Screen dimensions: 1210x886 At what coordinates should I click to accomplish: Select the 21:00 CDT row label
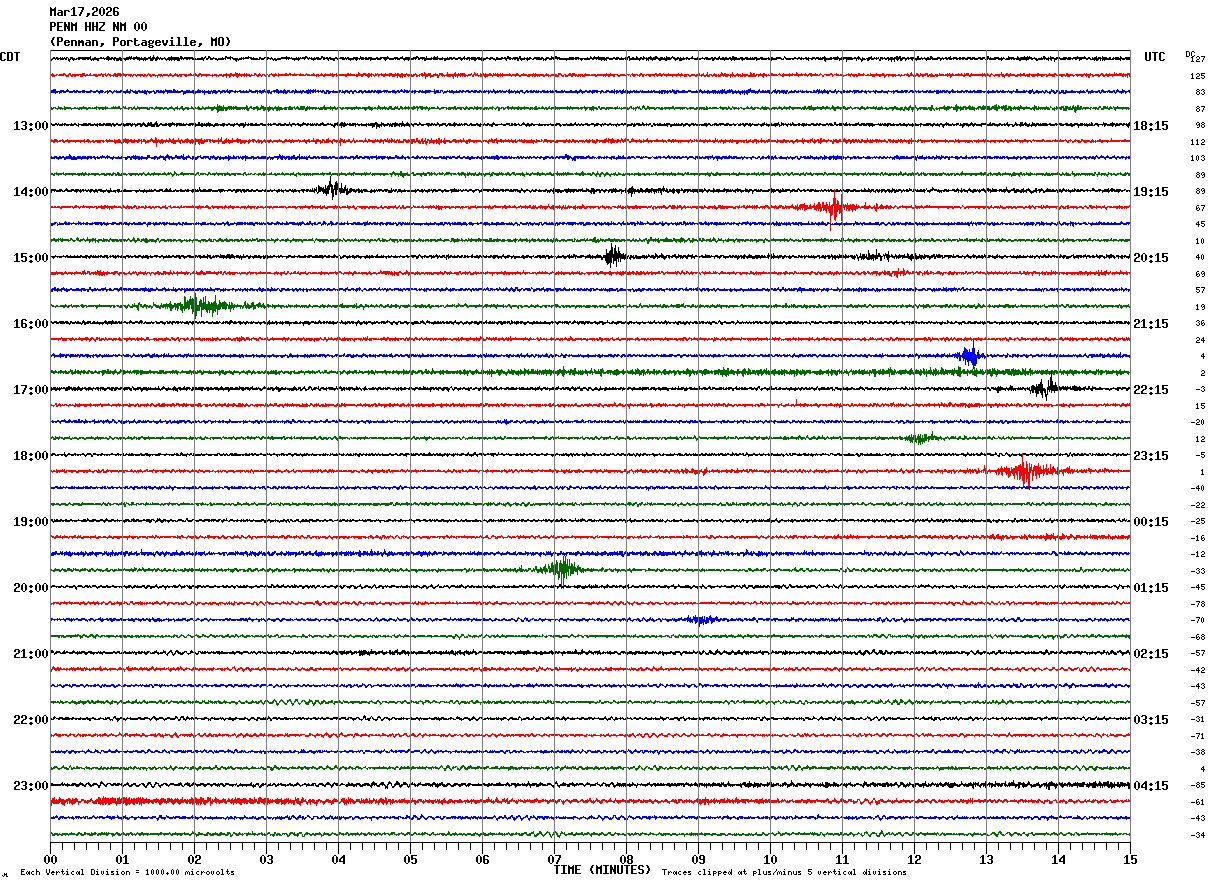pos(30,654)
